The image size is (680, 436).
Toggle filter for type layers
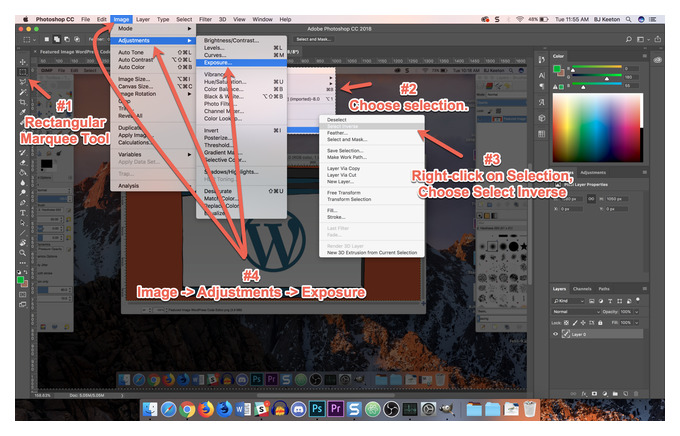click(x=610, y=301)
